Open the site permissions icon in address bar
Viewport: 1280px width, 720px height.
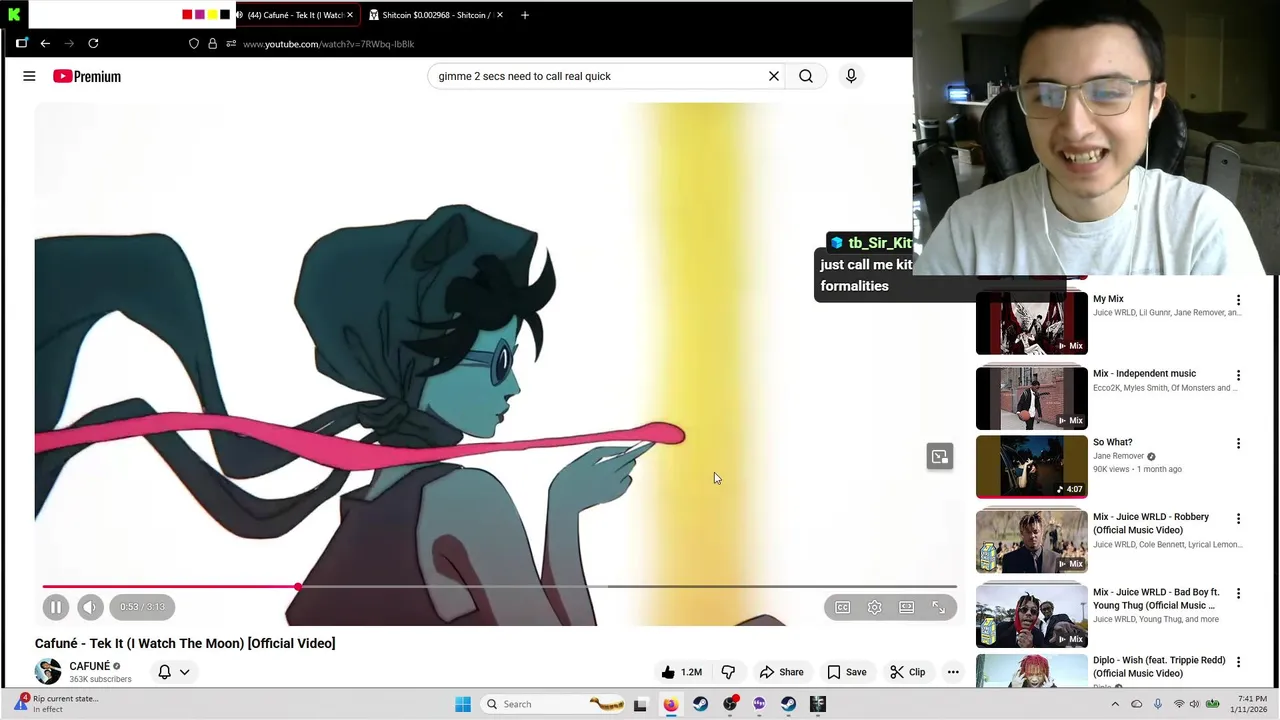(x=231, y=44)
